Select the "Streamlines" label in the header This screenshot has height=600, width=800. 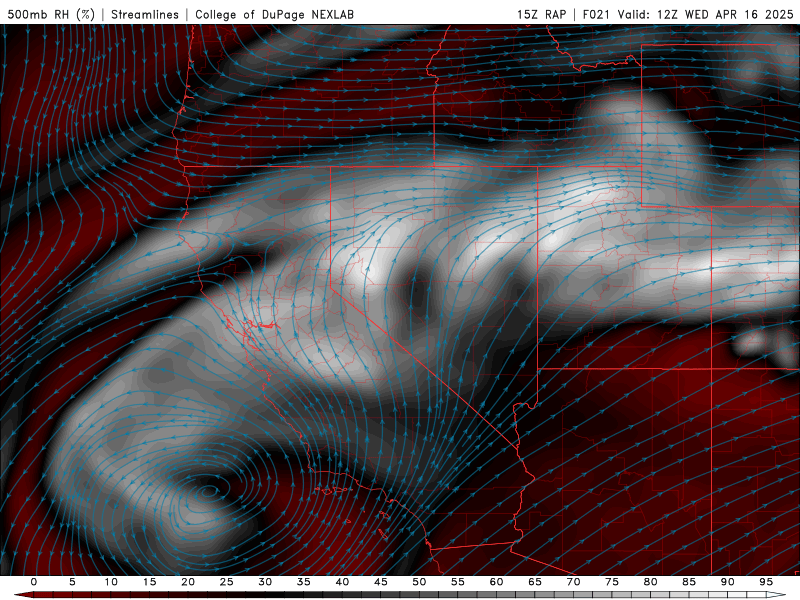145,14
